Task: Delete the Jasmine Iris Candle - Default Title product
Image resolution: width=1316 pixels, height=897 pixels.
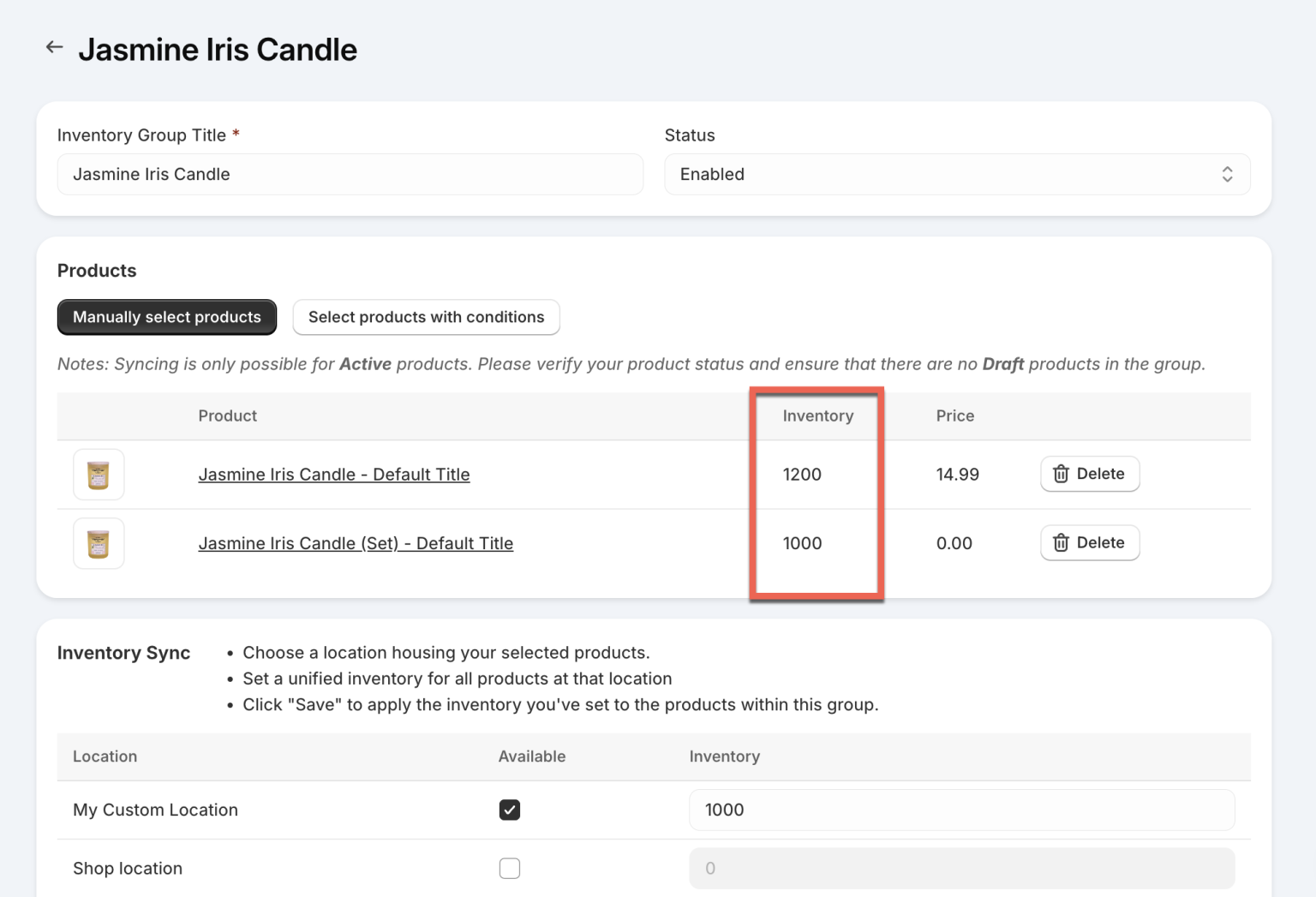Action: click(x=1090, y=474)
